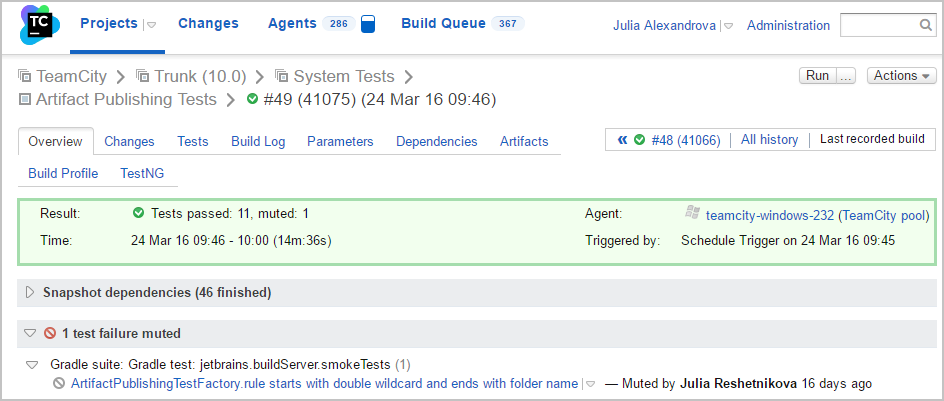Open the Build Profile tab
The width and height of the screenshot is (944, 401).
(x=63, y=173)
